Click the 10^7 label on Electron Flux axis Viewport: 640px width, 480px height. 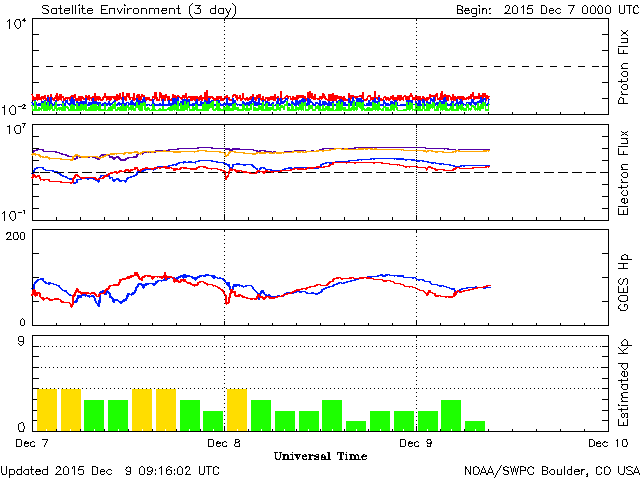[x=18, y=131]
